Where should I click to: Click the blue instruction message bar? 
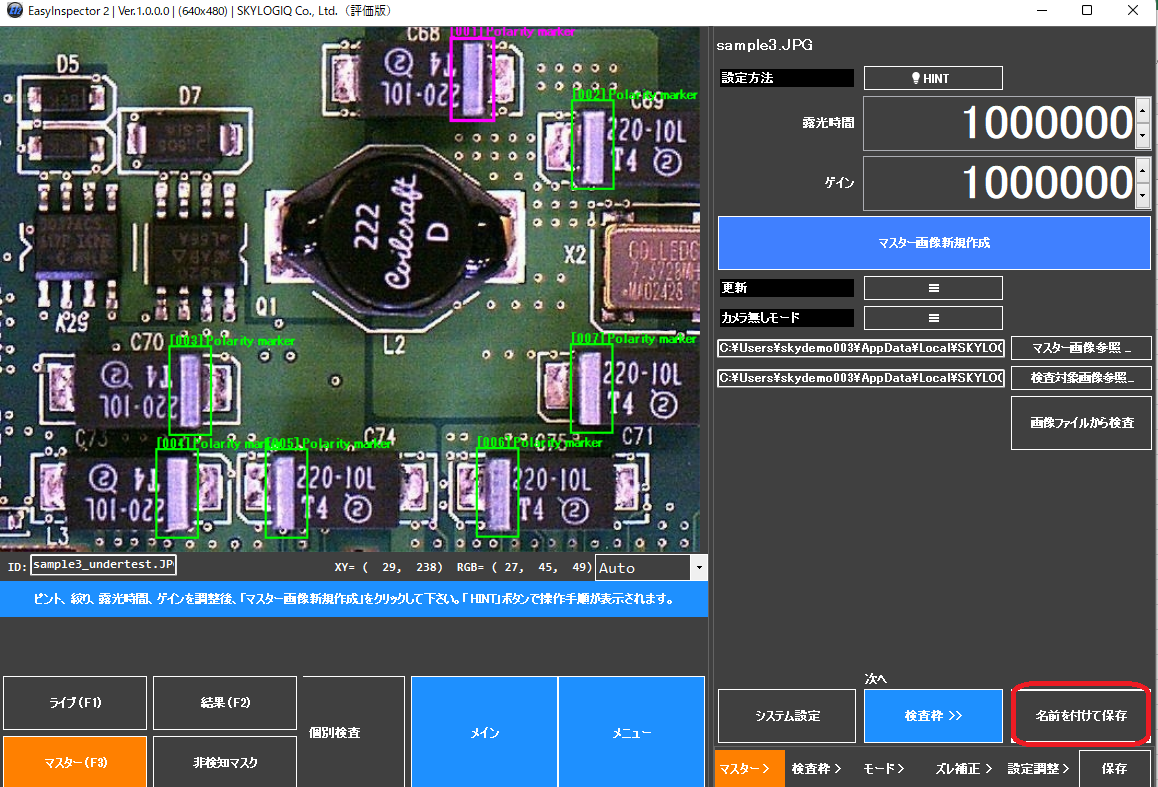pyautogui.click(x=354, y=599)
